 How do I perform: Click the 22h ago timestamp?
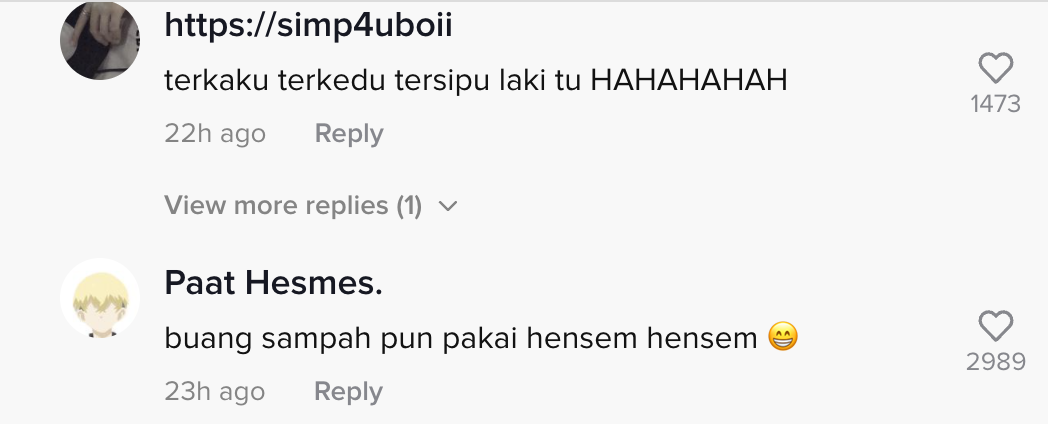click(x=215, y=134)
